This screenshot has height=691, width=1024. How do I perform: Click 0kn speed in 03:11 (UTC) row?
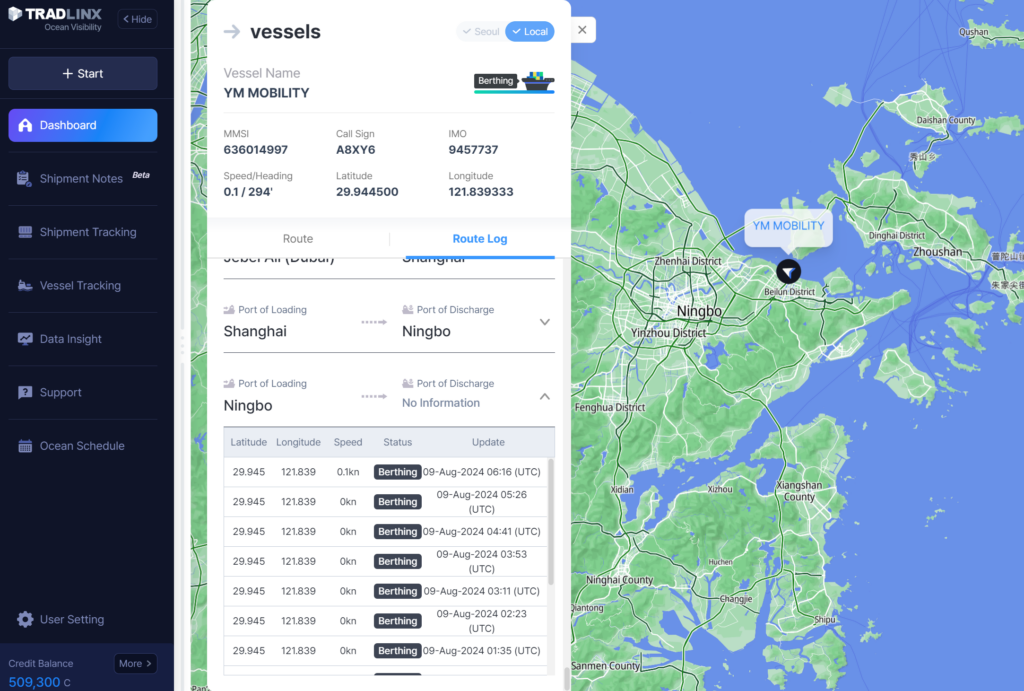point(347,591)
